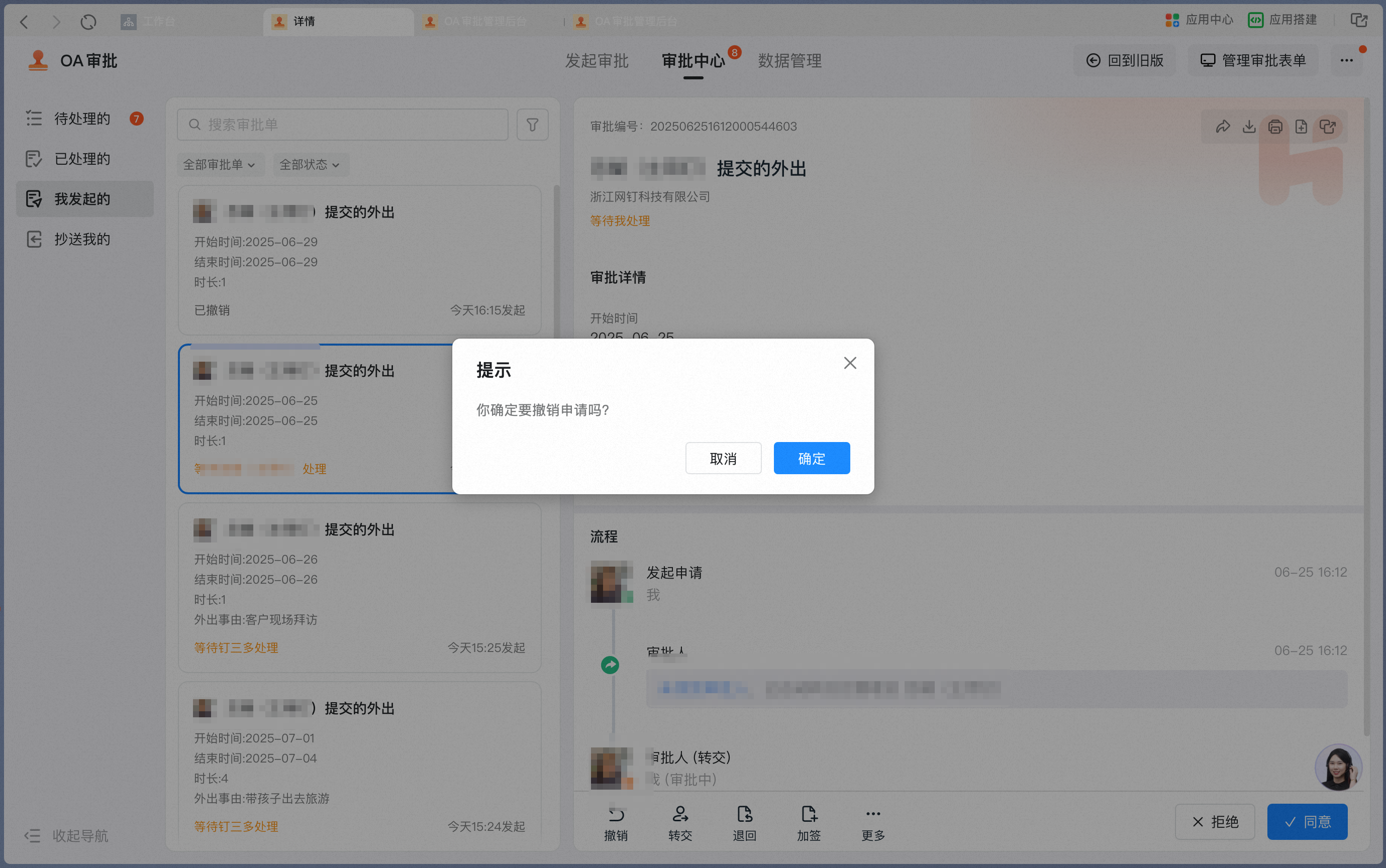The width and height of the screenshot is (1386, 868).
Task: Open 抄送我的 in sidebar
Action: tap(85, 239)
